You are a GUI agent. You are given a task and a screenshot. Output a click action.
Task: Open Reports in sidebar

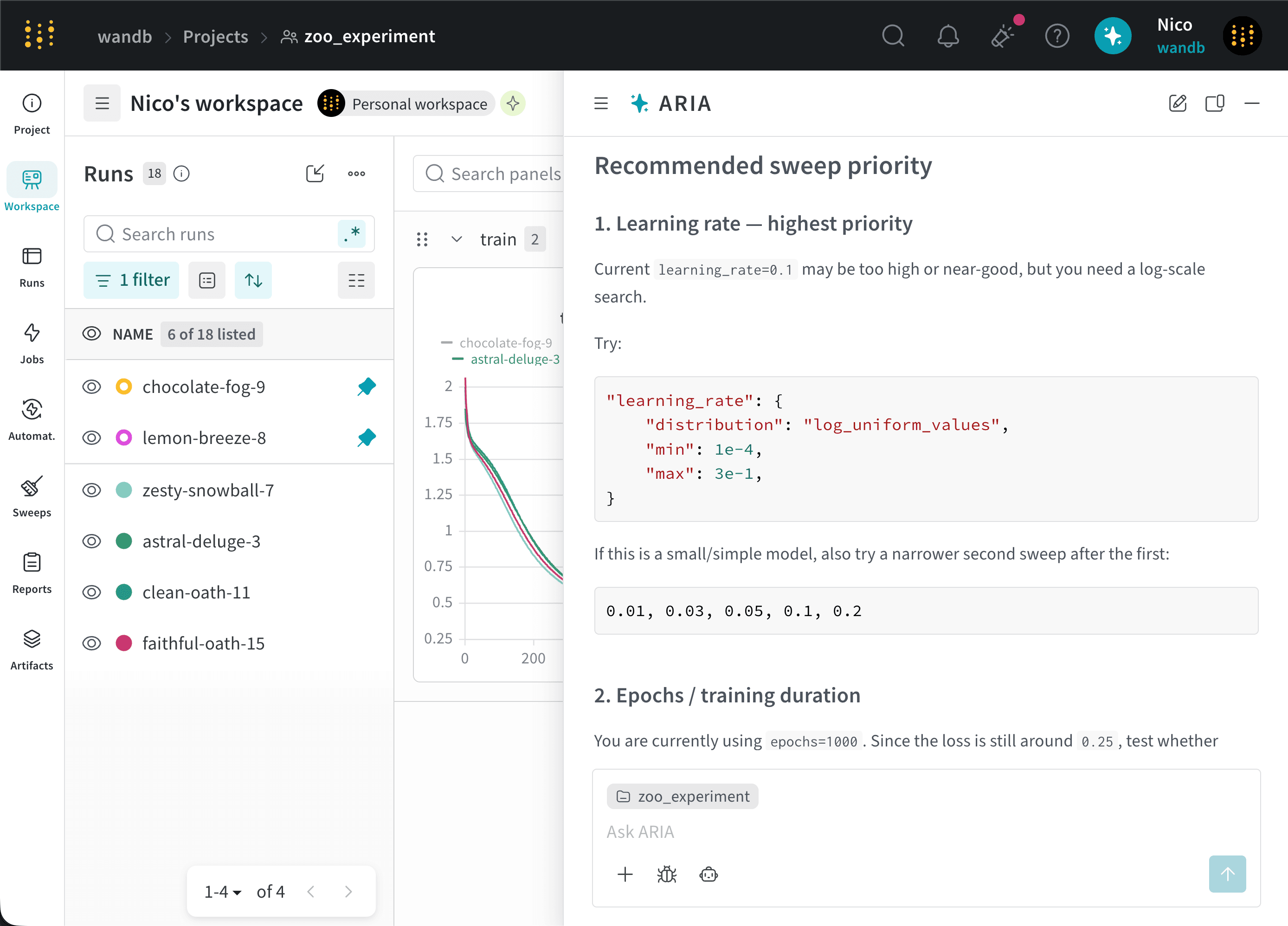point(32,573)
